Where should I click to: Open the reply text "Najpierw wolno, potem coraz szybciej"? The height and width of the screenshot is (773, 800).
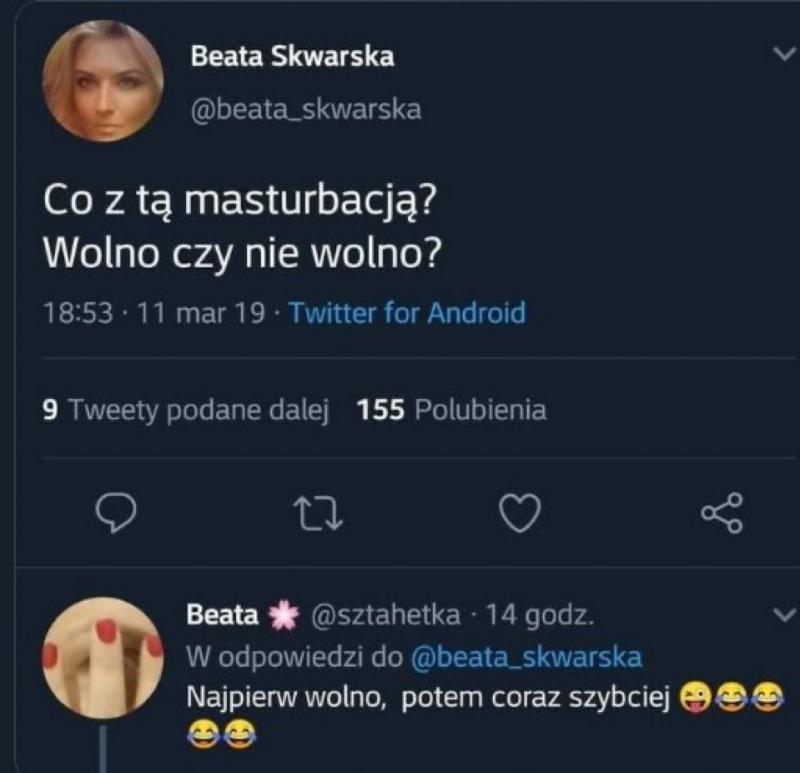(x=427, y=698)
